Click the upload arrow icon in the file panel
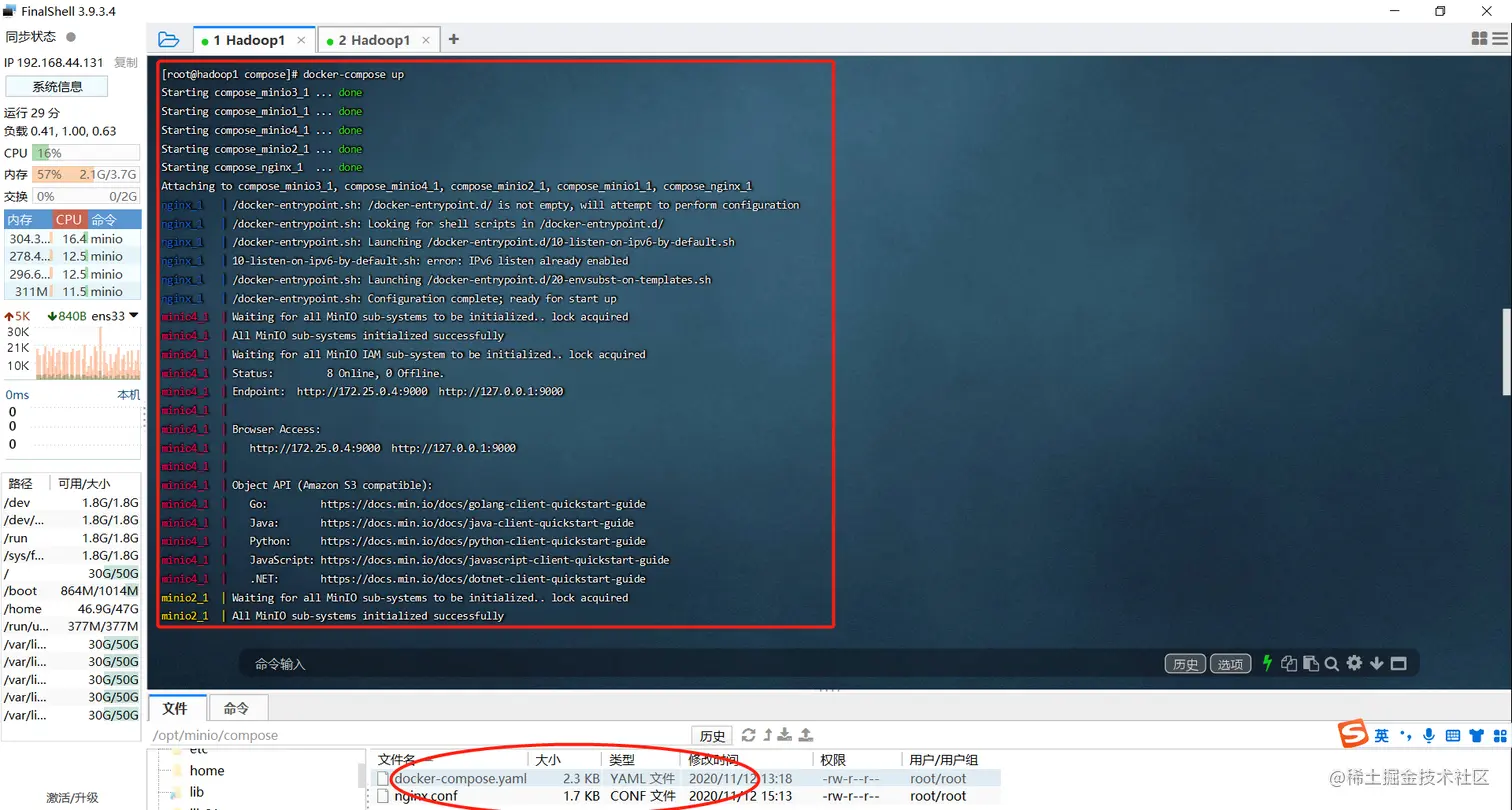Screen dimensions: 1512x810 (x=806, y=735)
